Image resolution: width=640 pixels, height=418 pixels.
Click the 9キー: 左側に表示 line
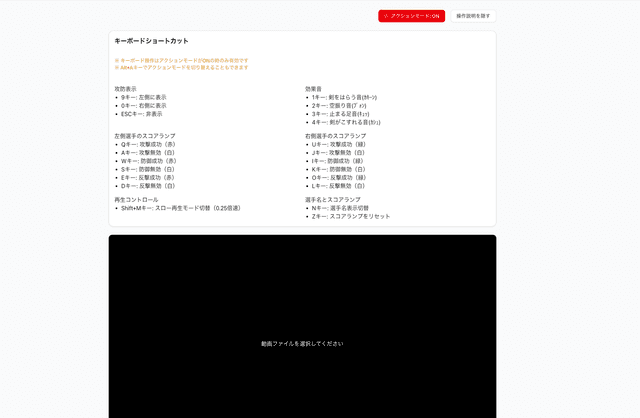point(144,97)
